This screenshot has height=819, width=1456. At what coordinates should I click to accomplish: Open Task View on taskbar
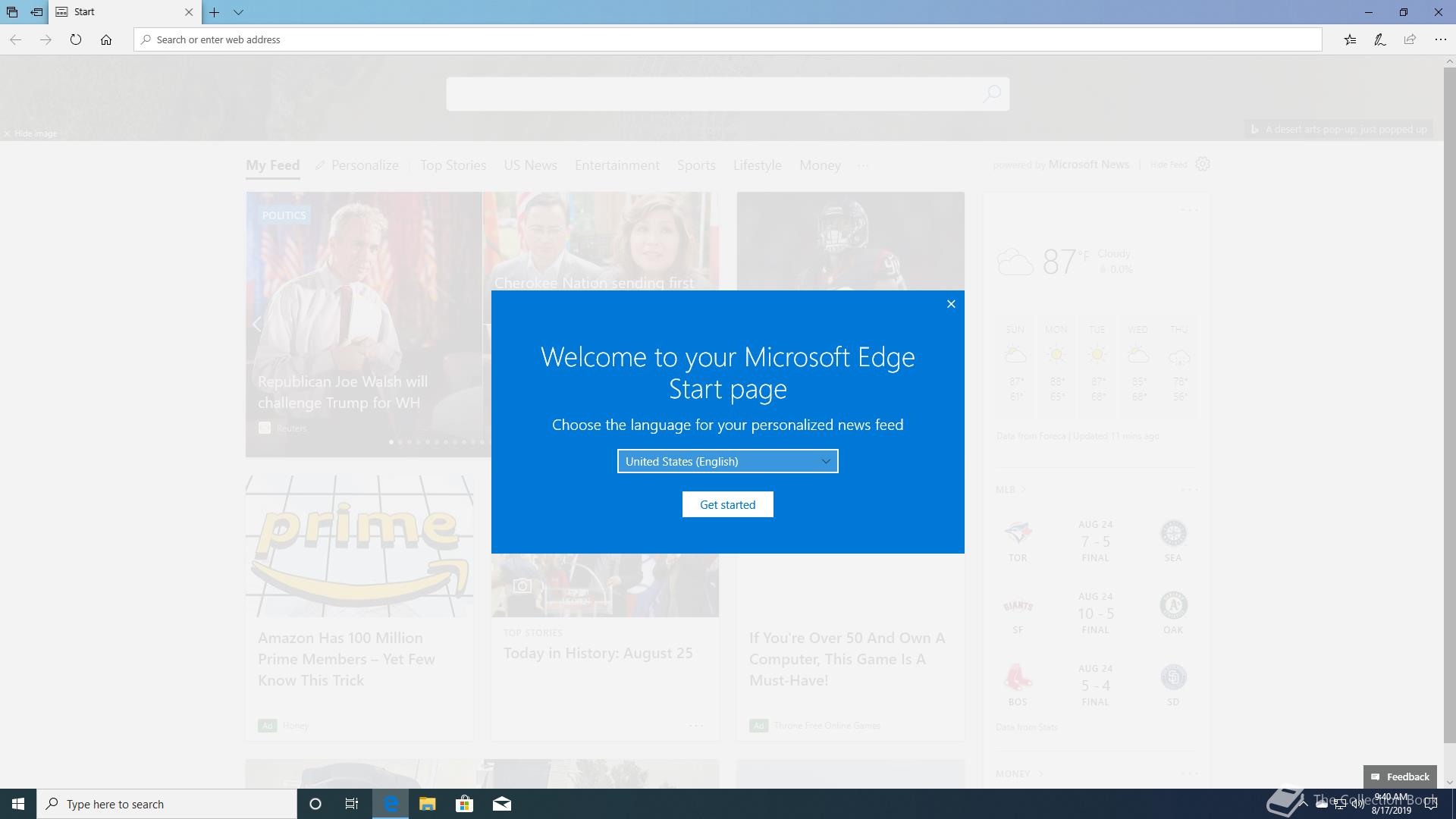pyautogui.click(x=352, y=804)
